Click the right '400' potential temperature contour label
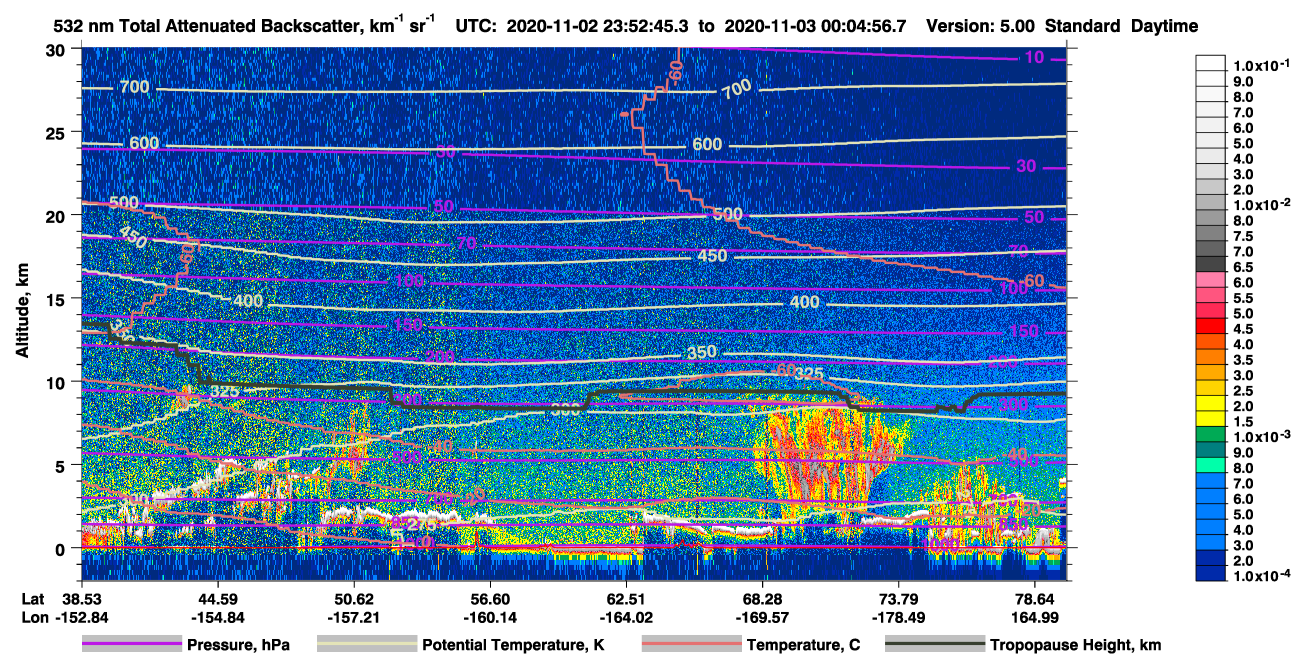The image size is (1300, 667). point(804,302)
